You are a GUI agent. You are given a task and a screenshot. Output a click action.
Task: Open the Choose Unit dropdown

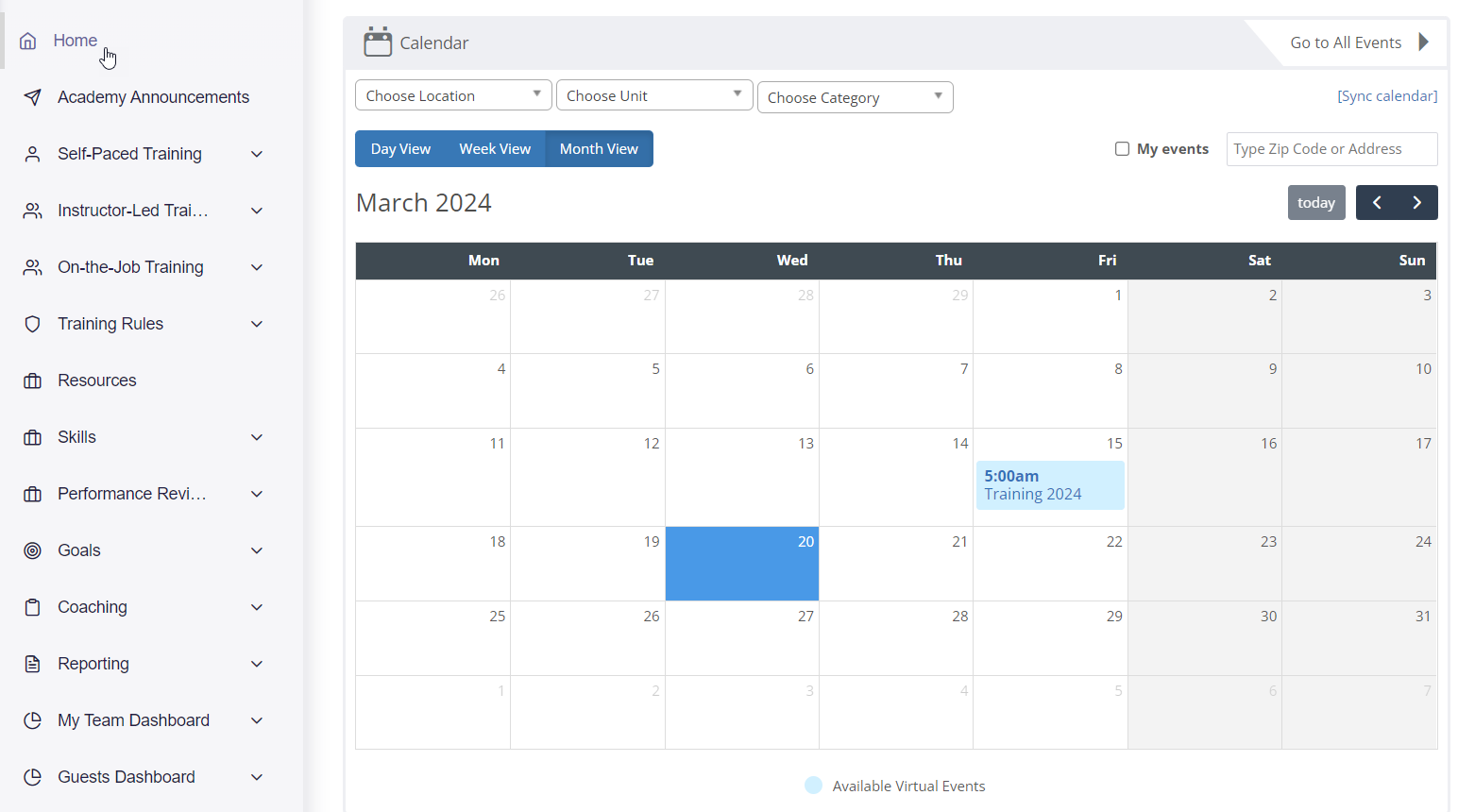653,95
